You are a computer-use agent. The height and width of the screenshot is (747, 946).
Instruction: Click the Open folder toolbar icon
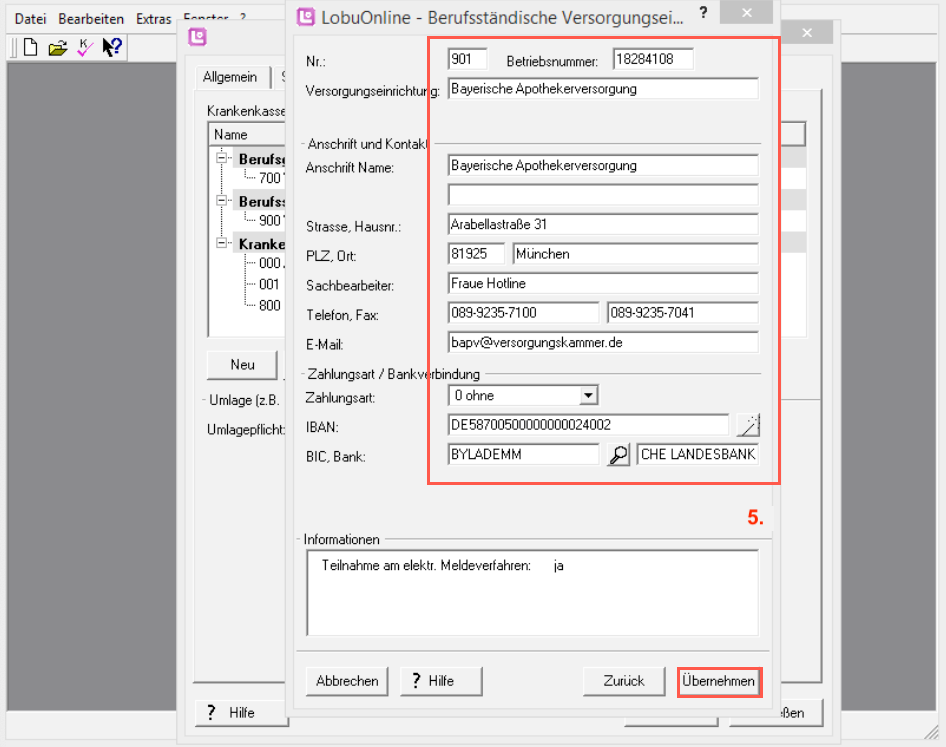[x=58, y=48]
